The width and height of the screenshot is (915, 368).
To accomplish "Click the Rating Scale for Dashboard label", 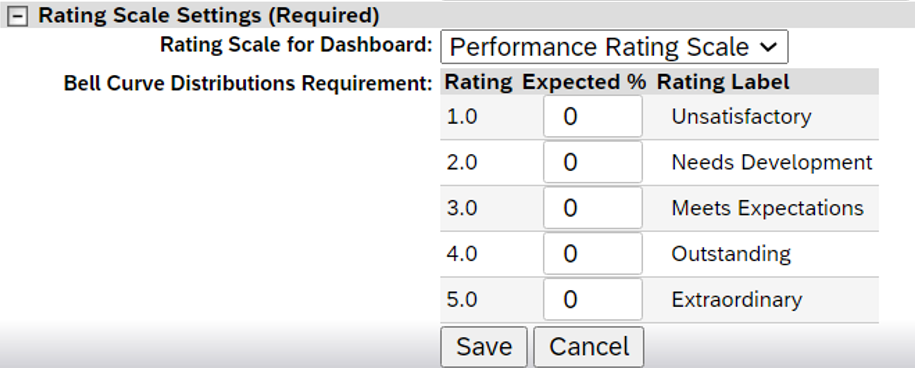I will point(296,45).
